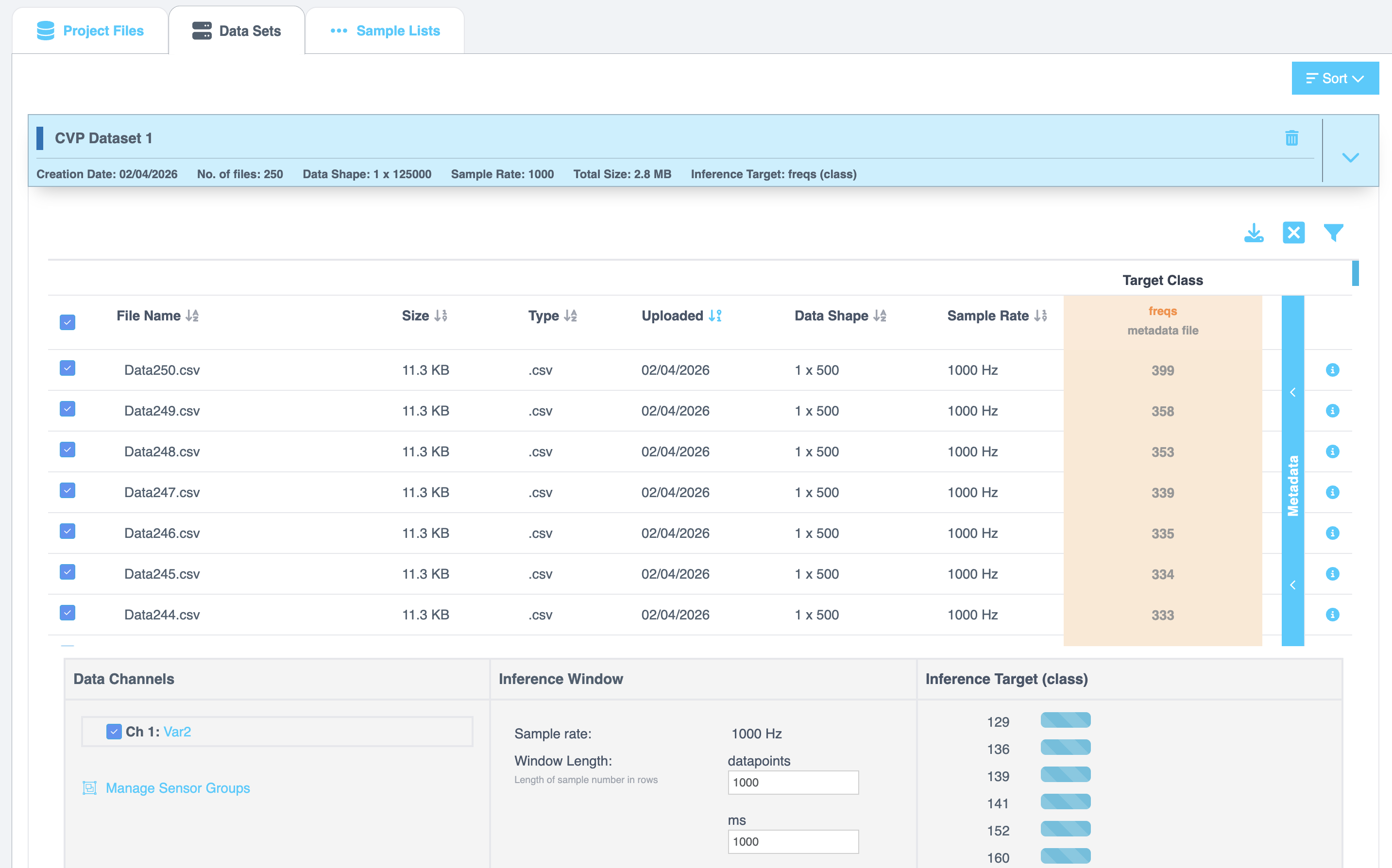Click the X clear selection icon
This screenshot has height=868, width=1392.
tap(1293, 233)
